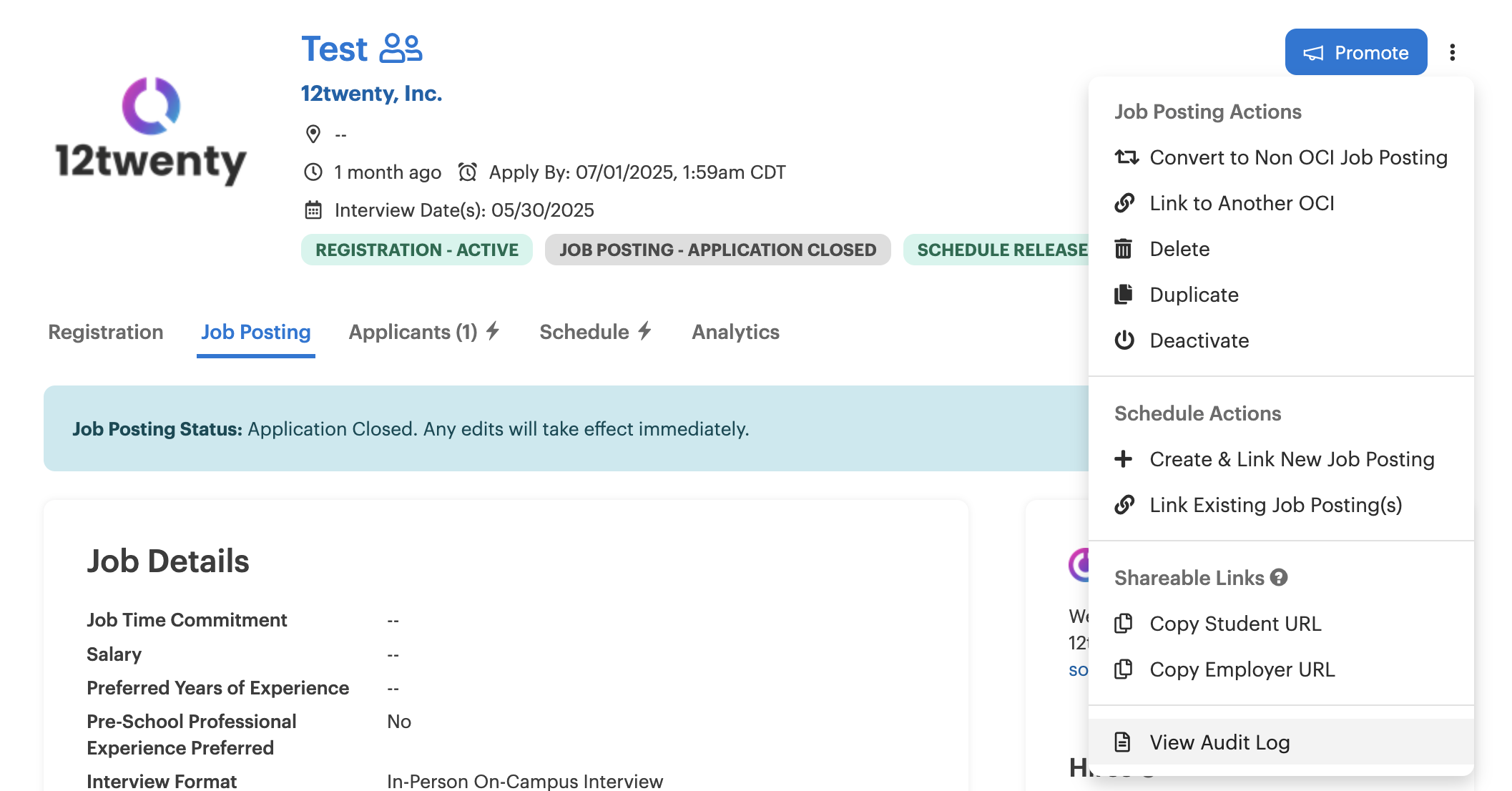Copy the Student URL

click(x=1235, y=624)
